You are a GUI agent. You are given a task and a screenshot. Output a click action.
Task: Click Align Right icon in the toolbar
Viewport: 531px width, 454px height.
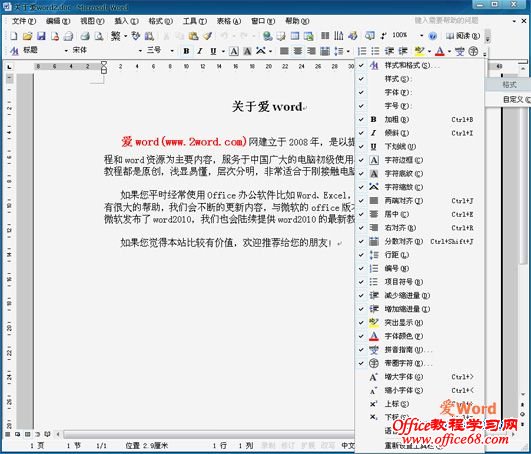(311, 51)
